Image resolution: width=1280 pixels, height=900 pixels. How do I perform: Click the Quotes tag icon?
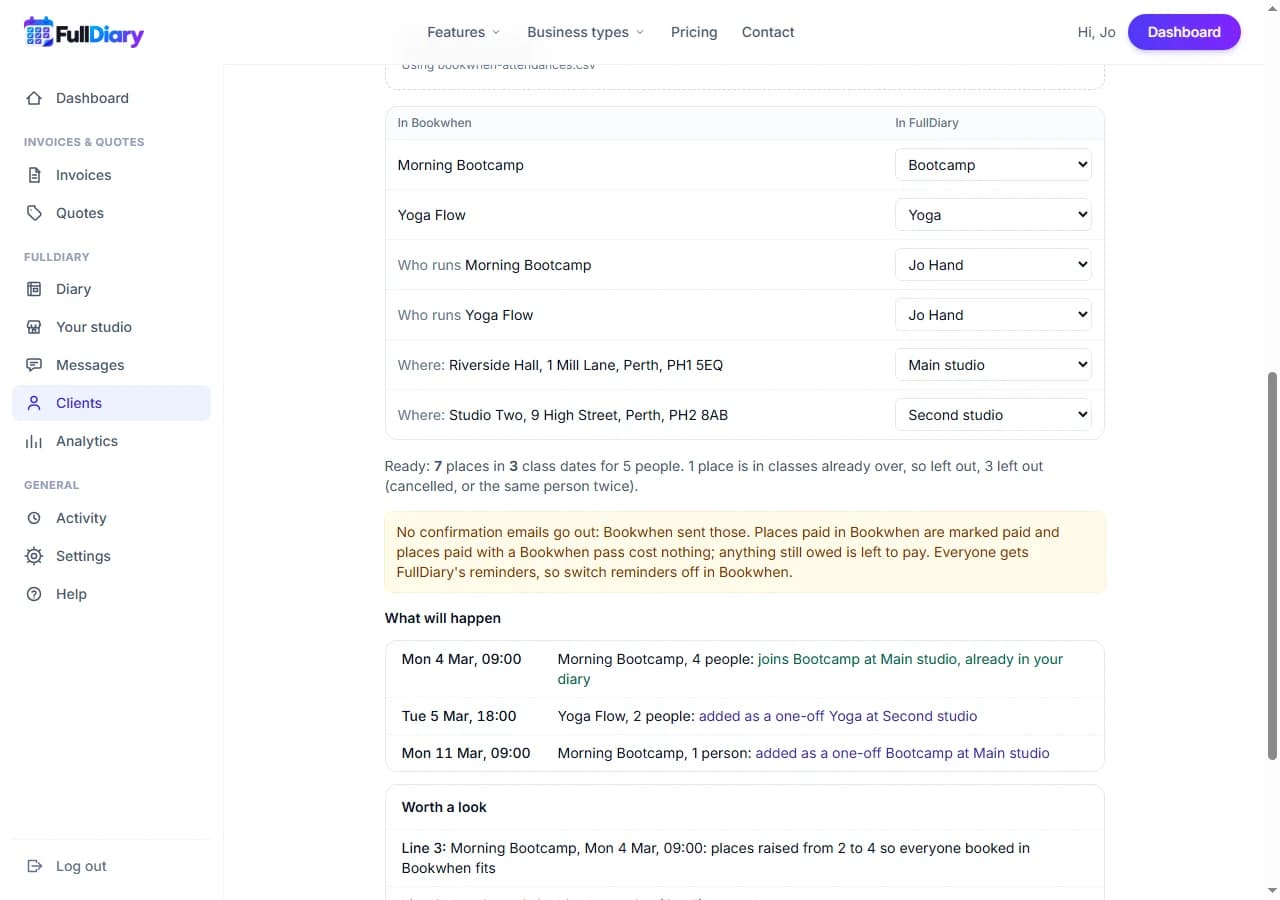coord(34,213)
